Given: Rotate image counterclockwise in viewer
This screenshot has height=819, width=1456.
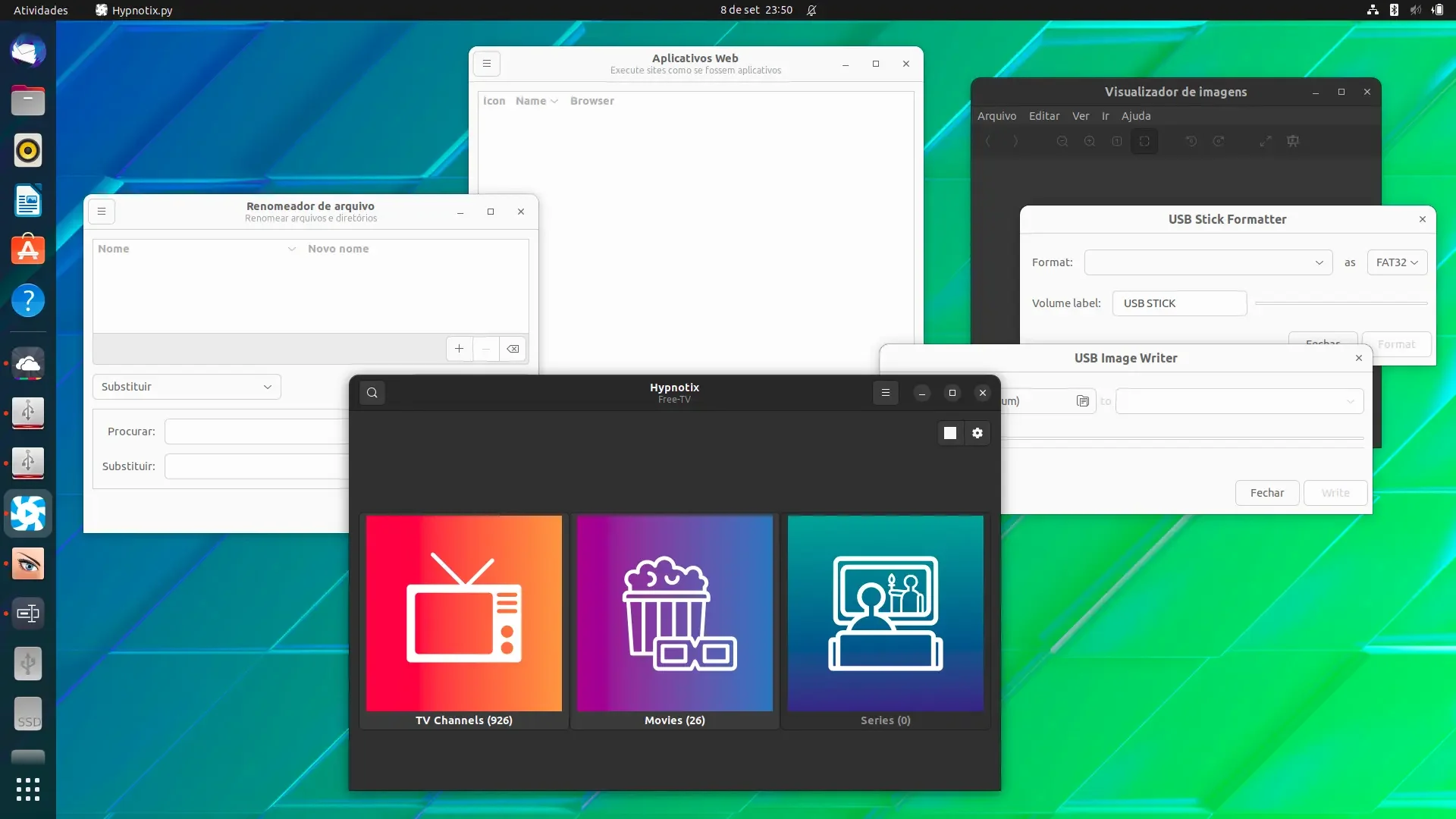Looking at the screenshot, I should point(1191,141).
